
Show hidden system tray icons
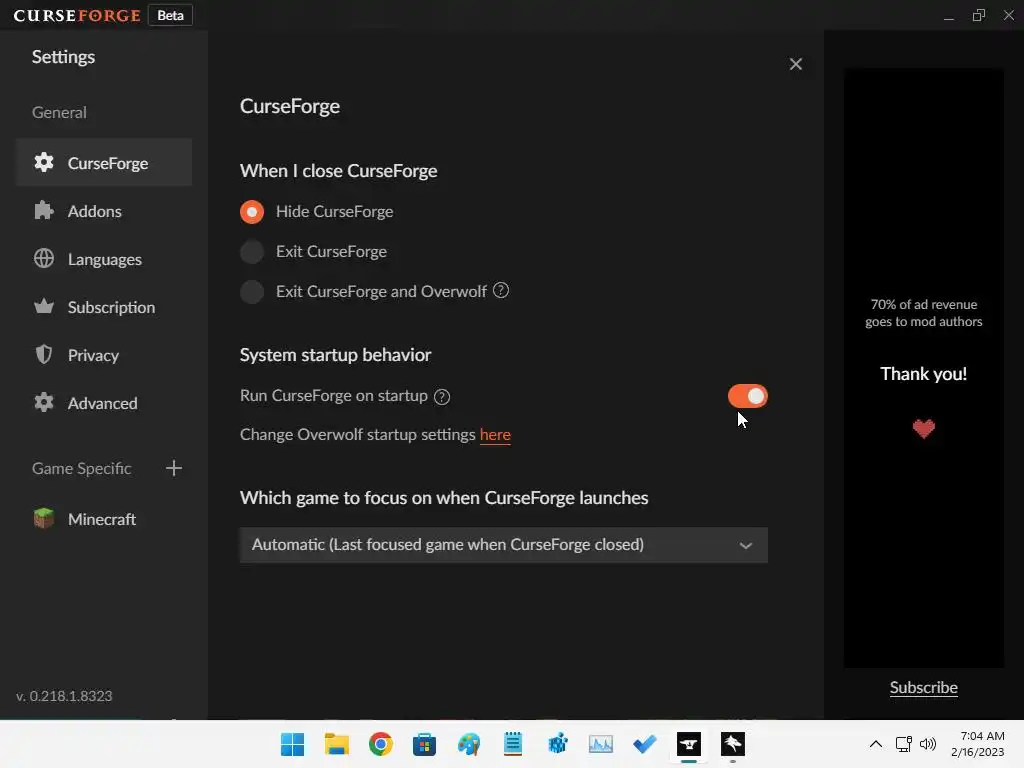(x=876, y=744)
